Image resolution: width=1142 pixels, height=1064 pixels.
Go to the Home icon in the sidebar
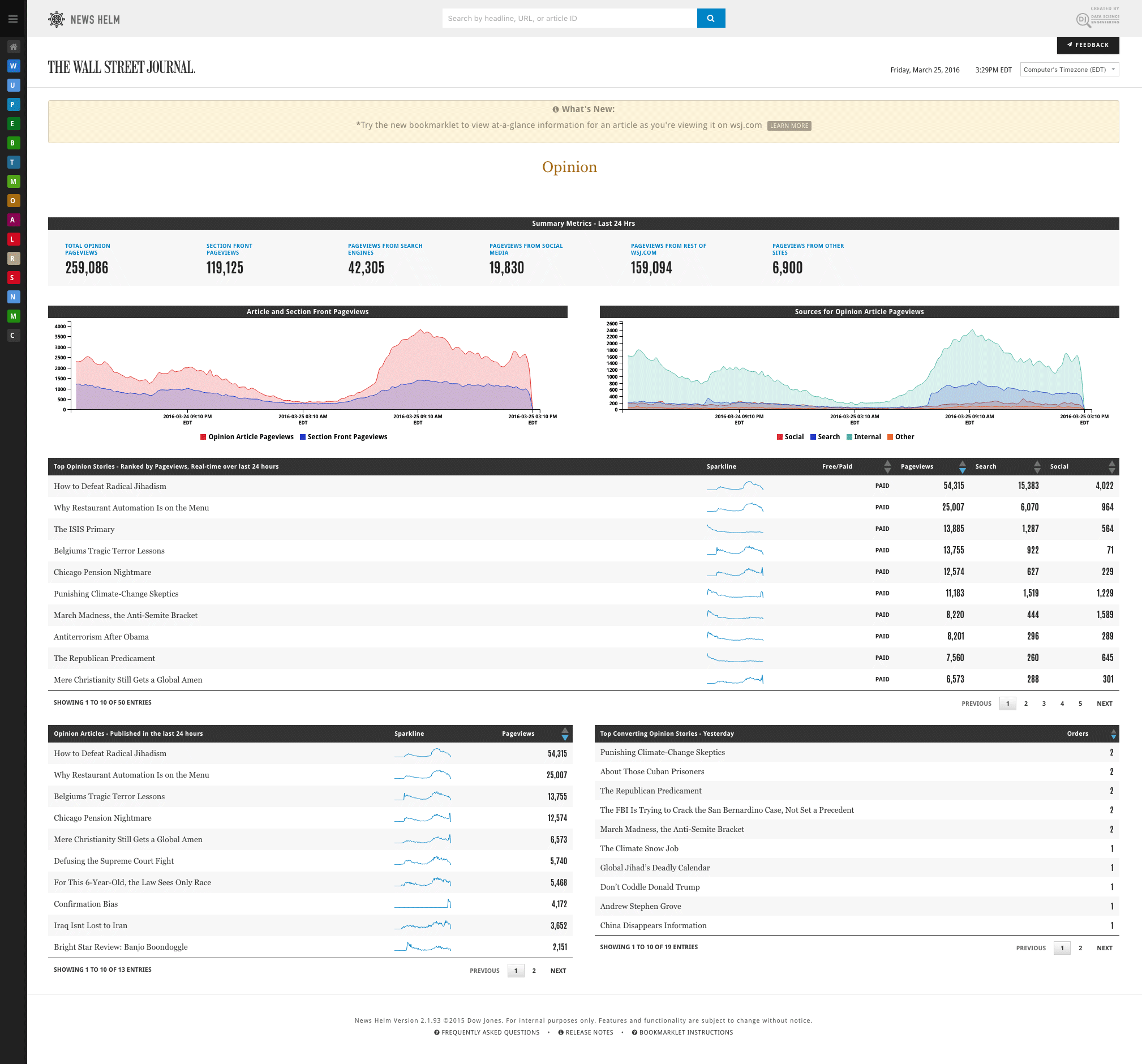pyautogui.click(x=13, y=46)
